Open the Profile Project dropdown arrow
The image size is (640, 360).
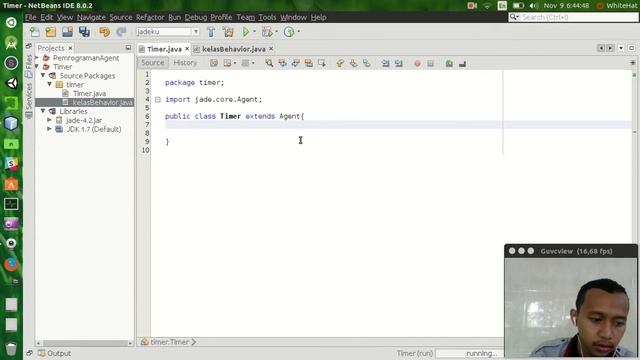[298, 32]
